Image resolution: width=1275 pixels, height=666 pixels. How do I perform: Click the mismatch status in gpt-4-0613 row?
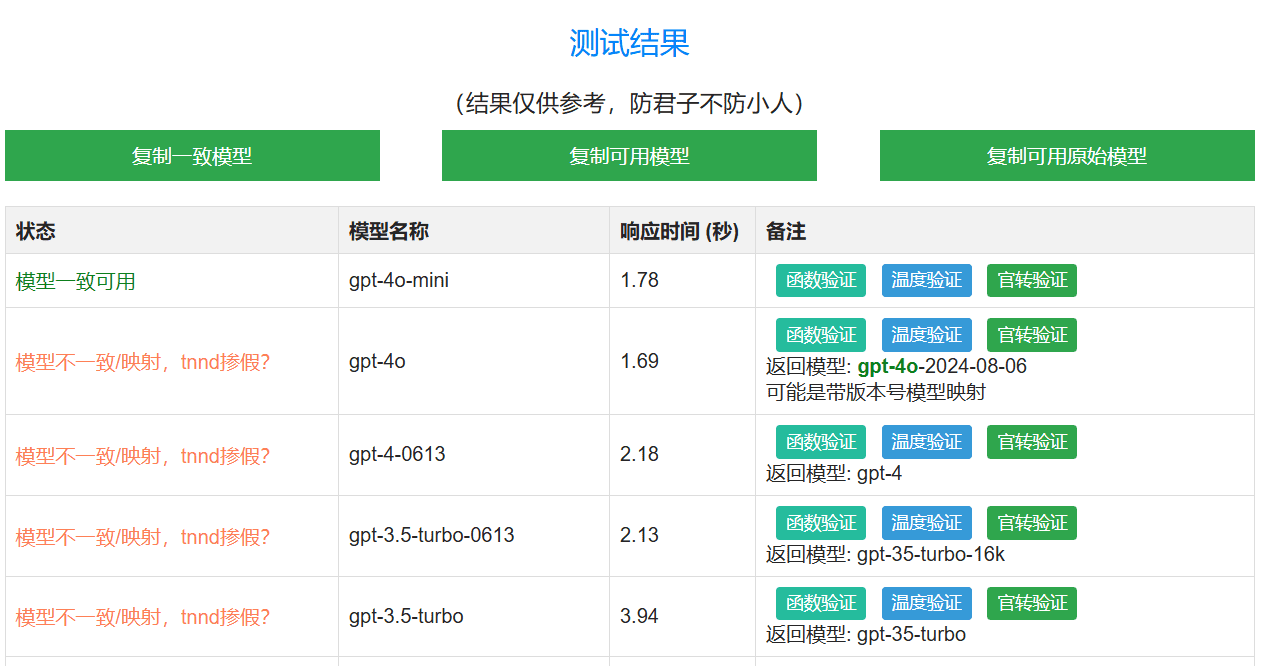[x=143, y=456]
